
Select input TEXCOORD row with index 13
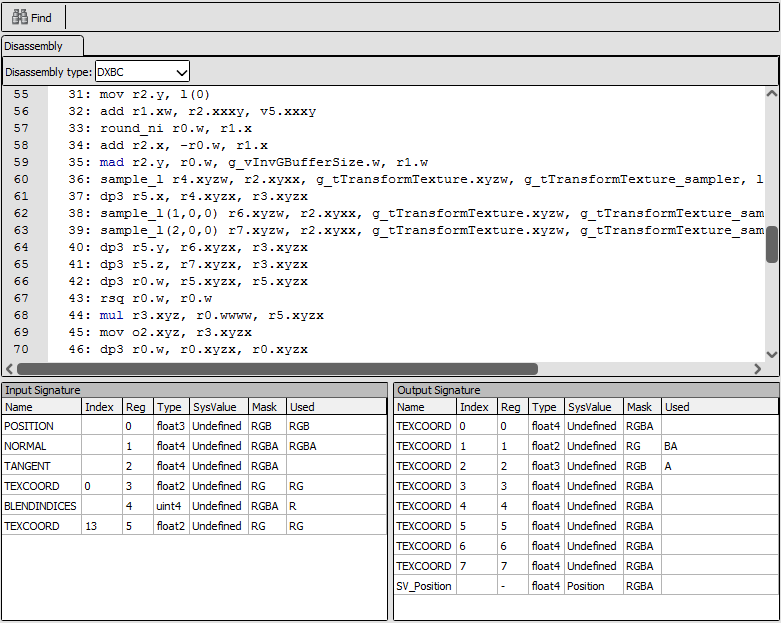194,526
